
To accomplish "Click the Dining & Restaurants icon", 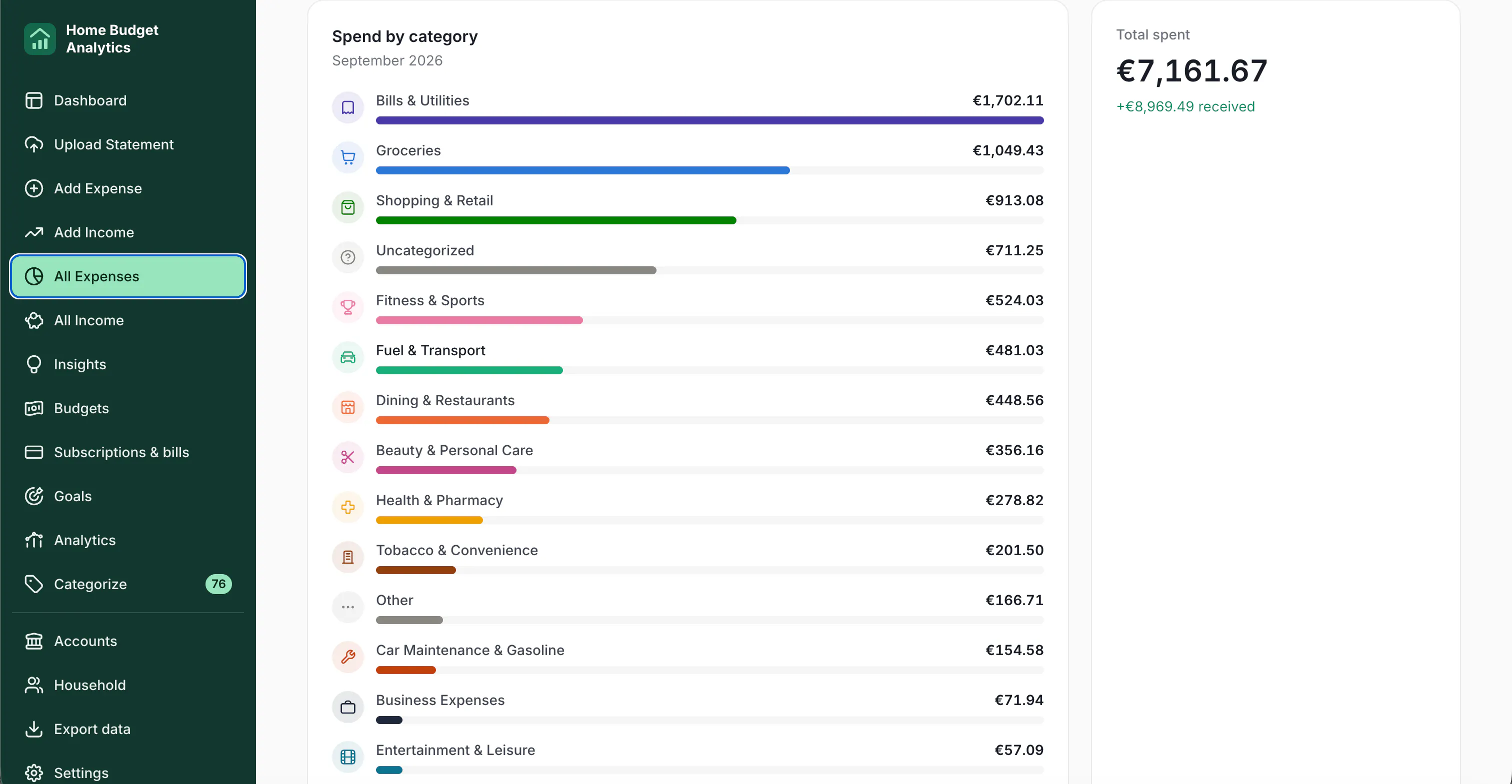I will [348, 407].
